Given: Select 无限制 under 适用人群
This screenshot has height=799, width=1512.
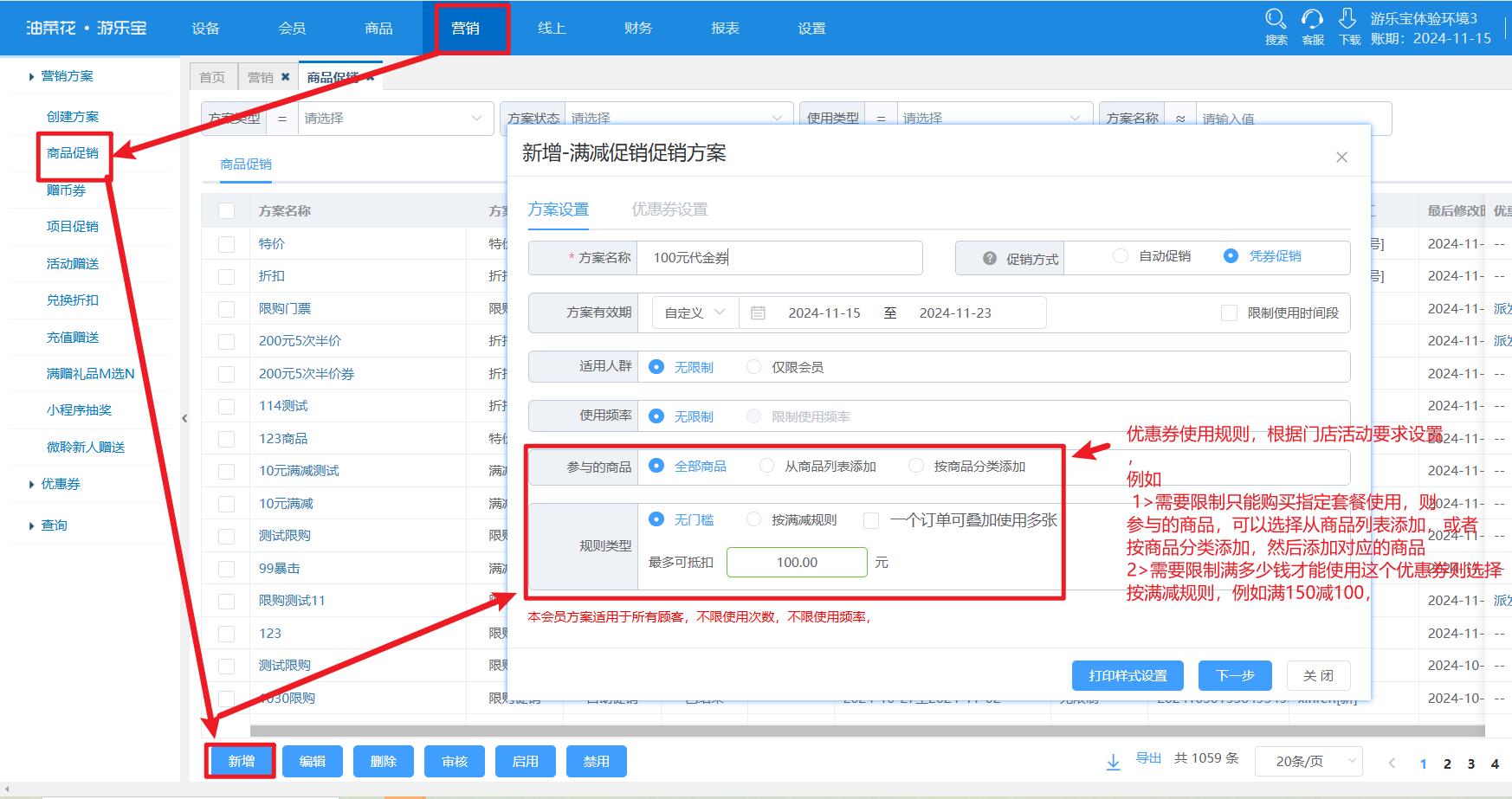Looking at the screenshot, I should pyautogui.click(x=656, y=367).
